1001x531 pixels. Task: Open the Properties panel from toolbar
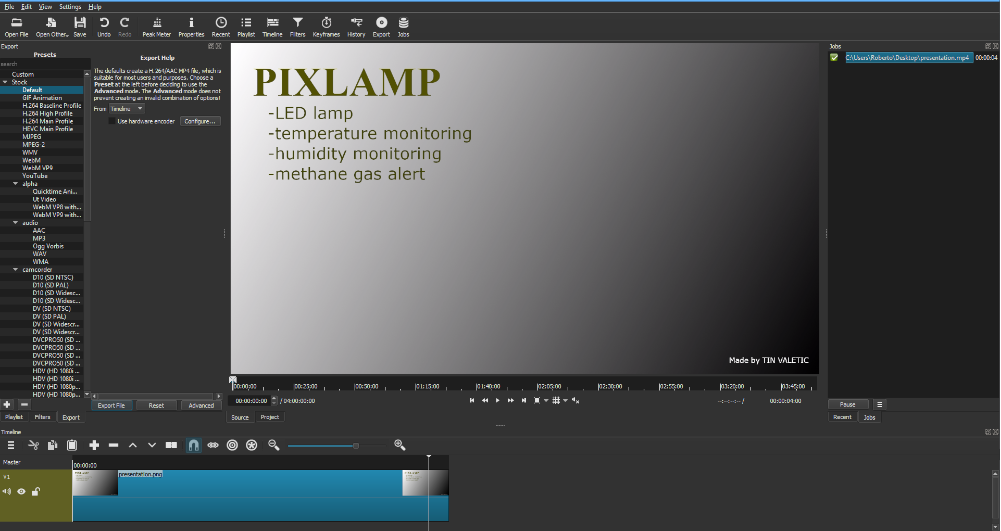(191, 27)
